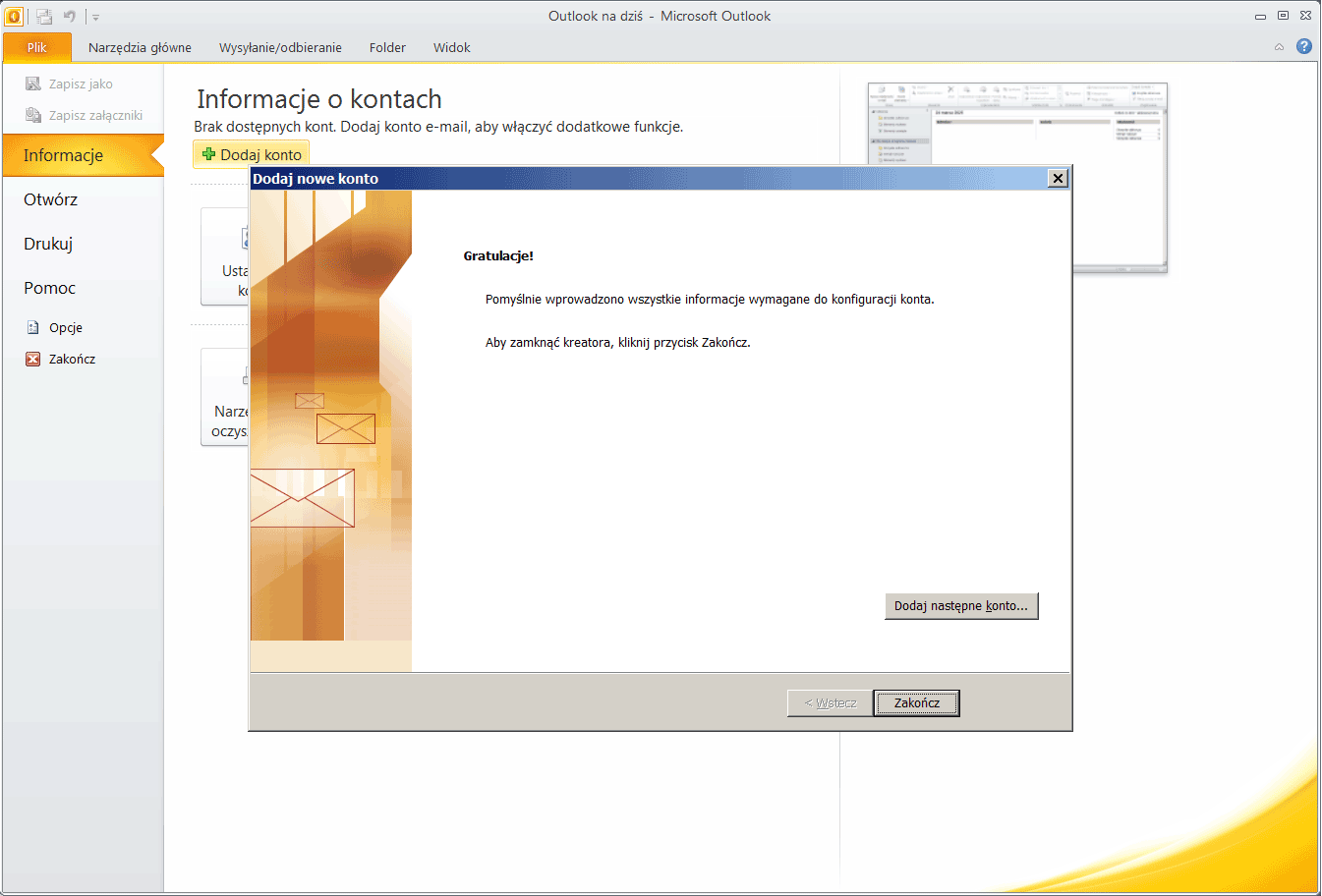Click Zakończ in the backstage sidebar

72,360
